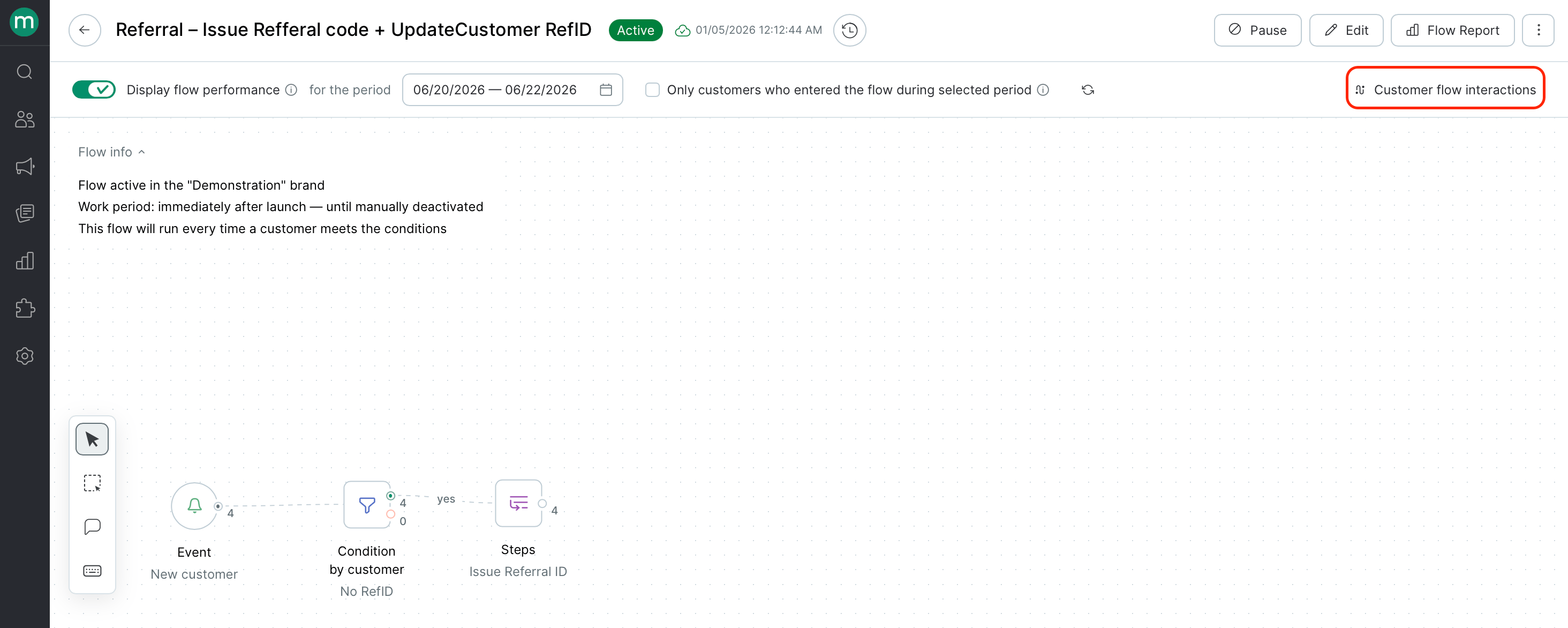Select the area selection tool
This screenshot has width=1568, height=628.
[92, 483]
